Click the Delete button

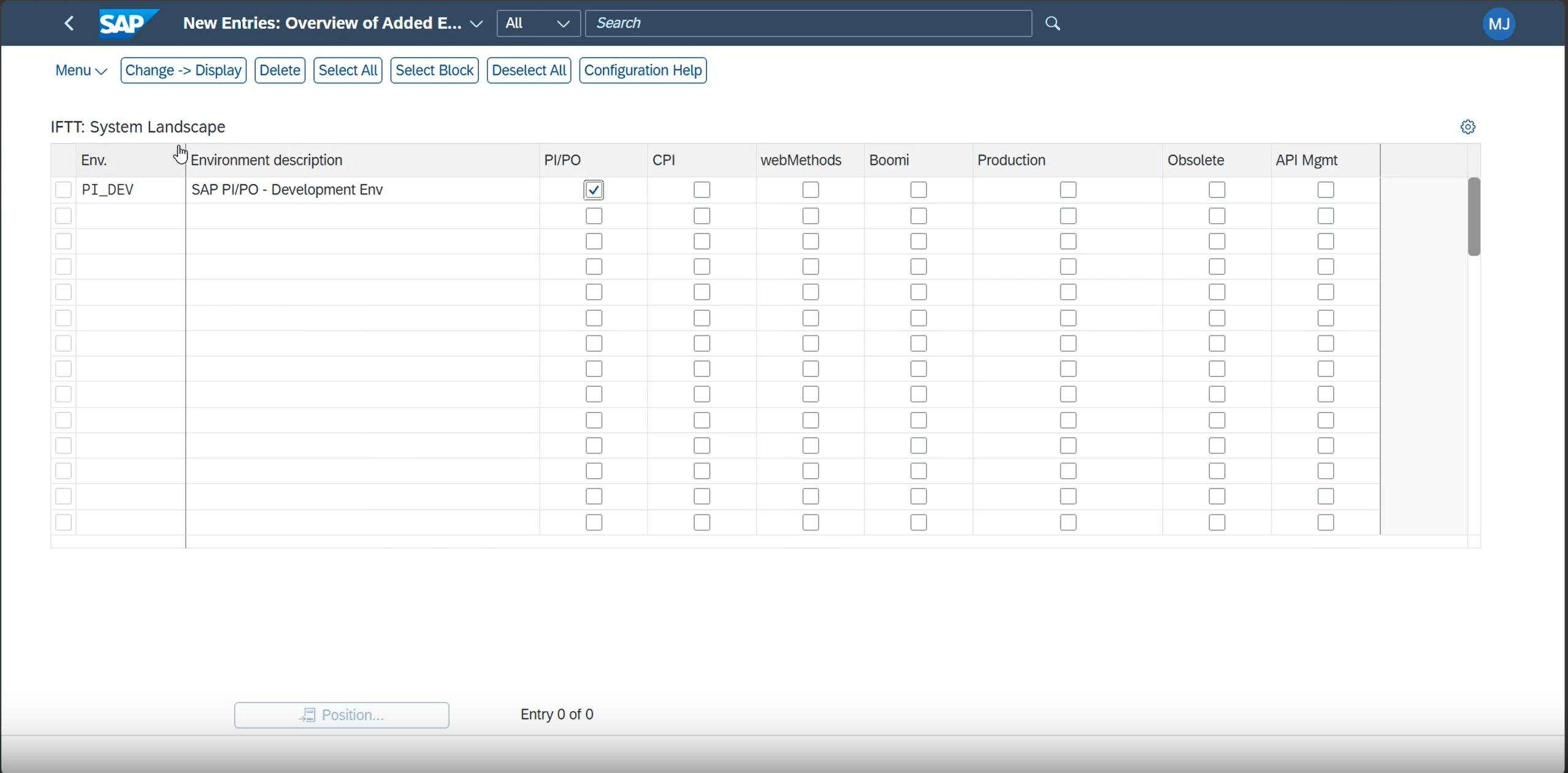[x=280, y=70]
